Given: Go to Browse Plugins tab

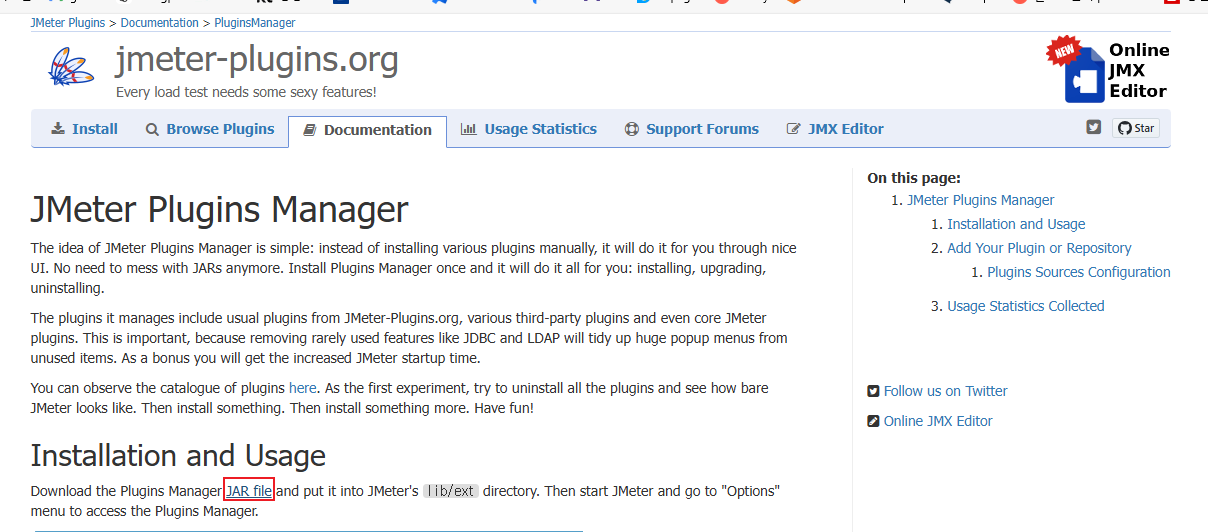Looking at the screenshot, I should pyautogui.click(x=209, y=129).
